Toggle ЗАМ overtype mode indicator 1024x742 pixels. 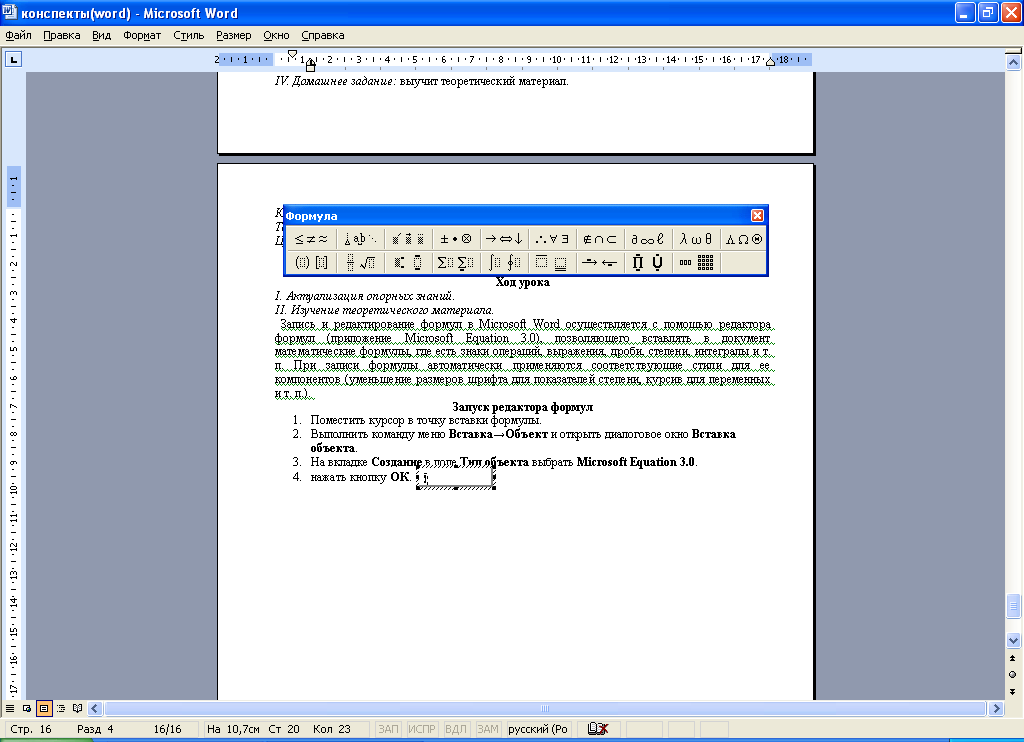click(488, 729)
